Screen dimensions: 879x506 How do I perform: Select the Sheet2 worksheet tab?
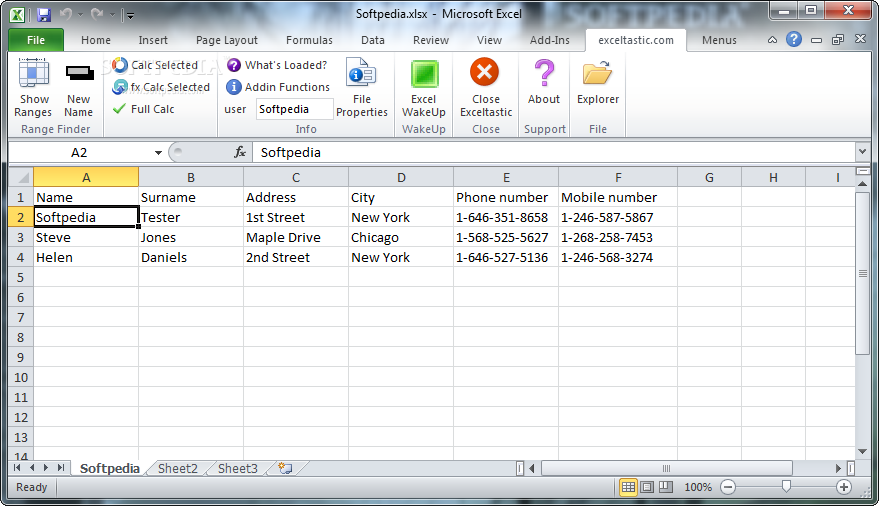pos(178,468)
